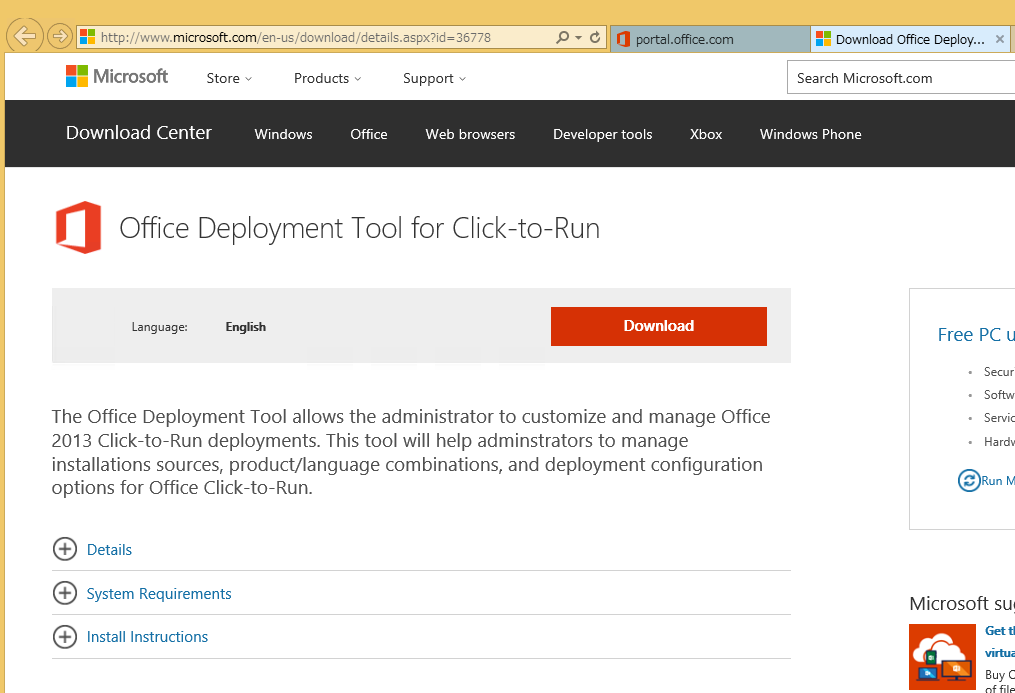
Task: Select the Download Office Deploy... tab
Action: point(909,39)
